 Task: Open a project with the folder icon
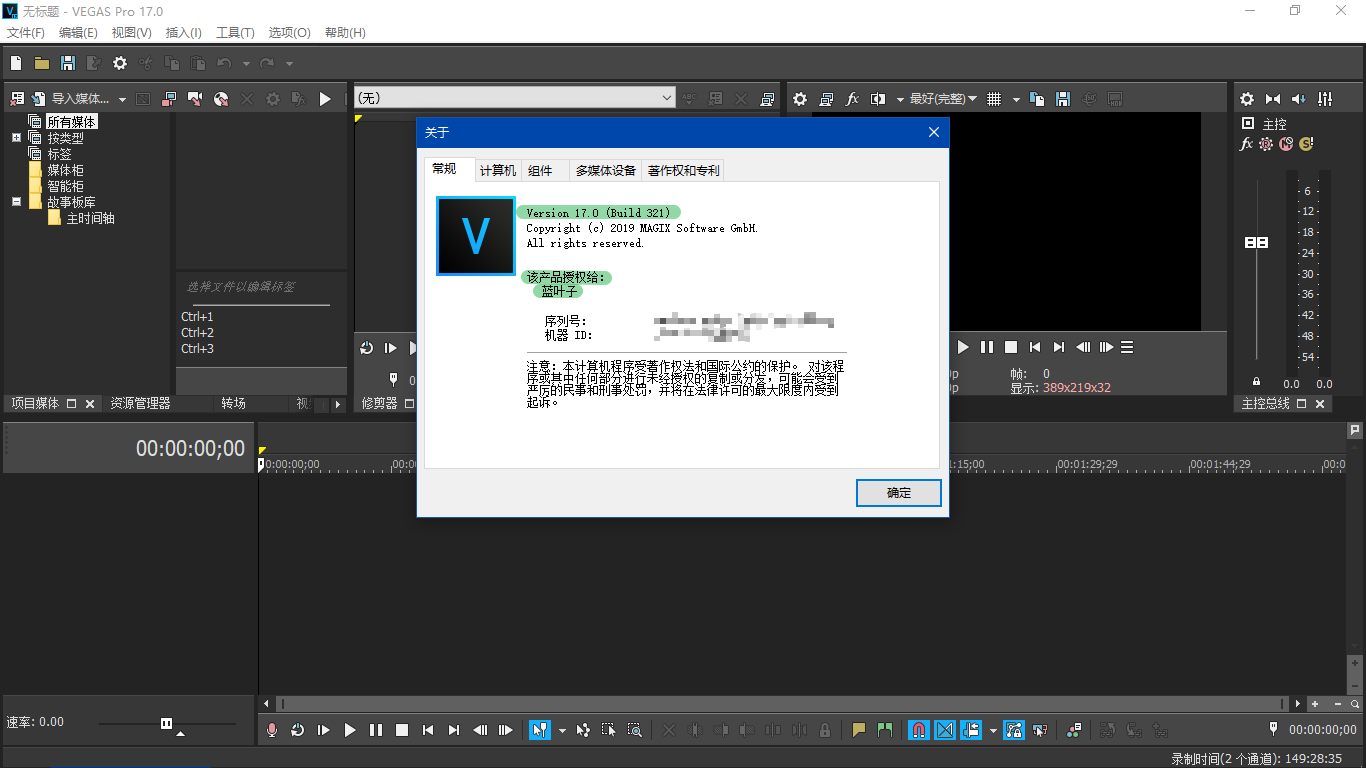(42, 63)
